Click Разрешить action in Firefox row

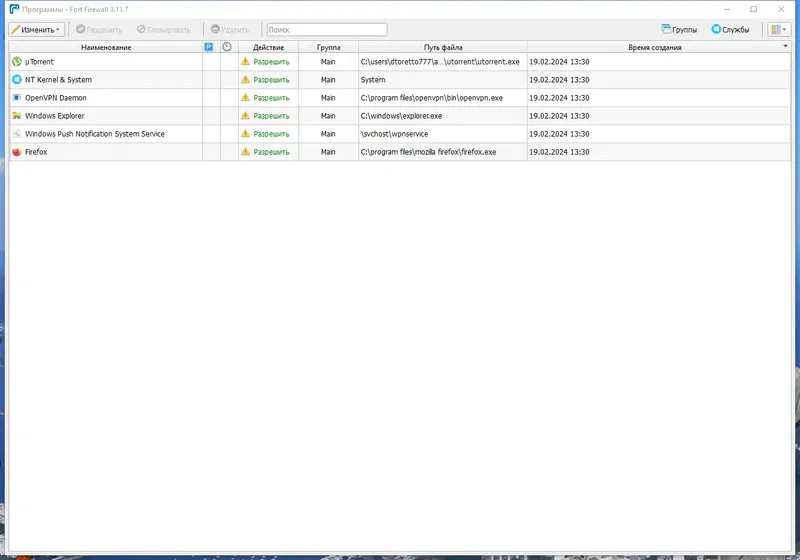coord(271,152)
